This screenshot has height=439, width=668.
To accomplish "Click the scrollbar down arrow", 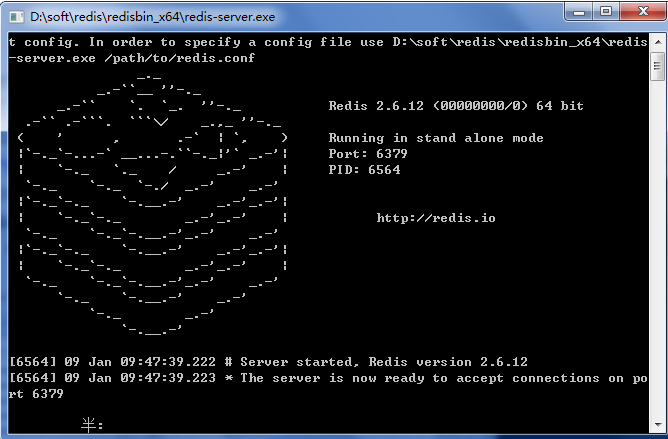I will click(657, 425).
